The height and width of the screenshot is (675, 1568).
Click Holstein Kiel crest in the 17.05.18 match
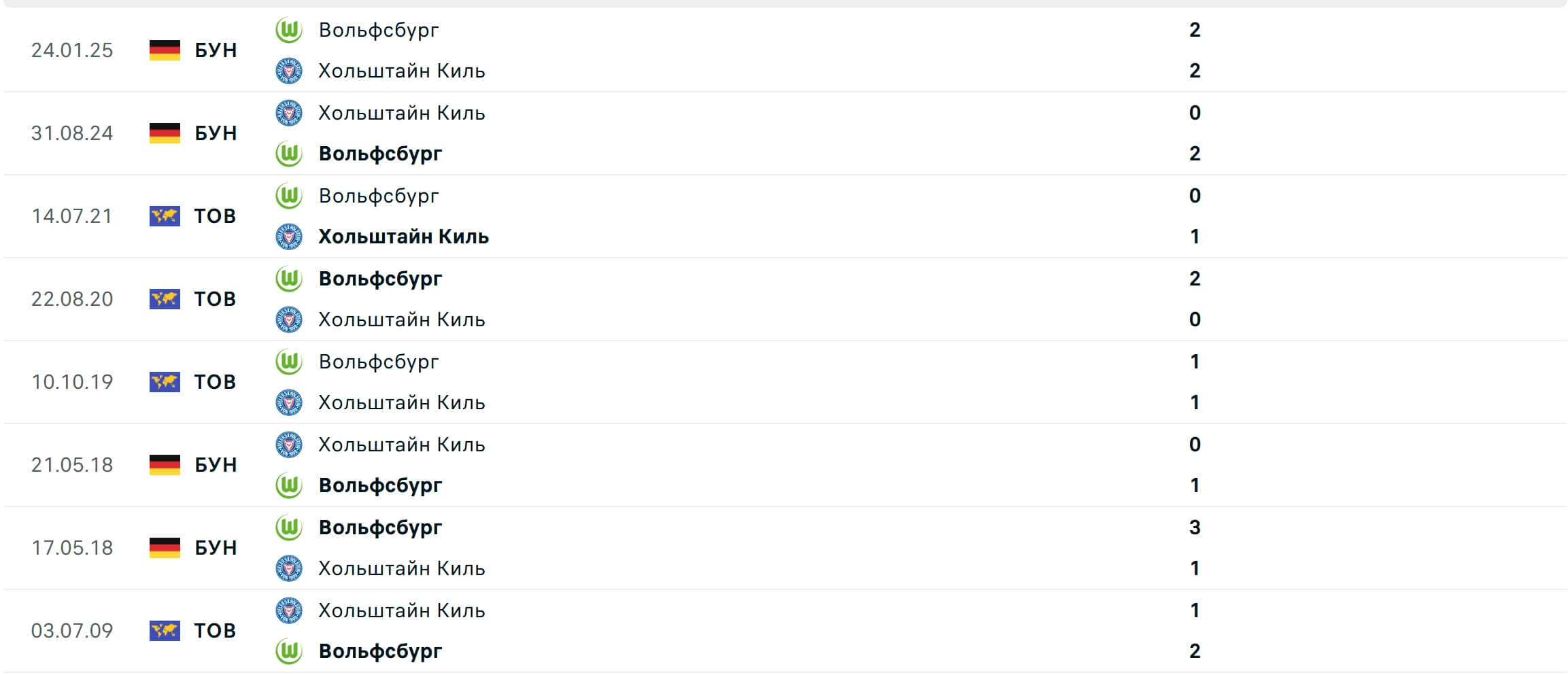pyautogui.click(x=289, y=568)
